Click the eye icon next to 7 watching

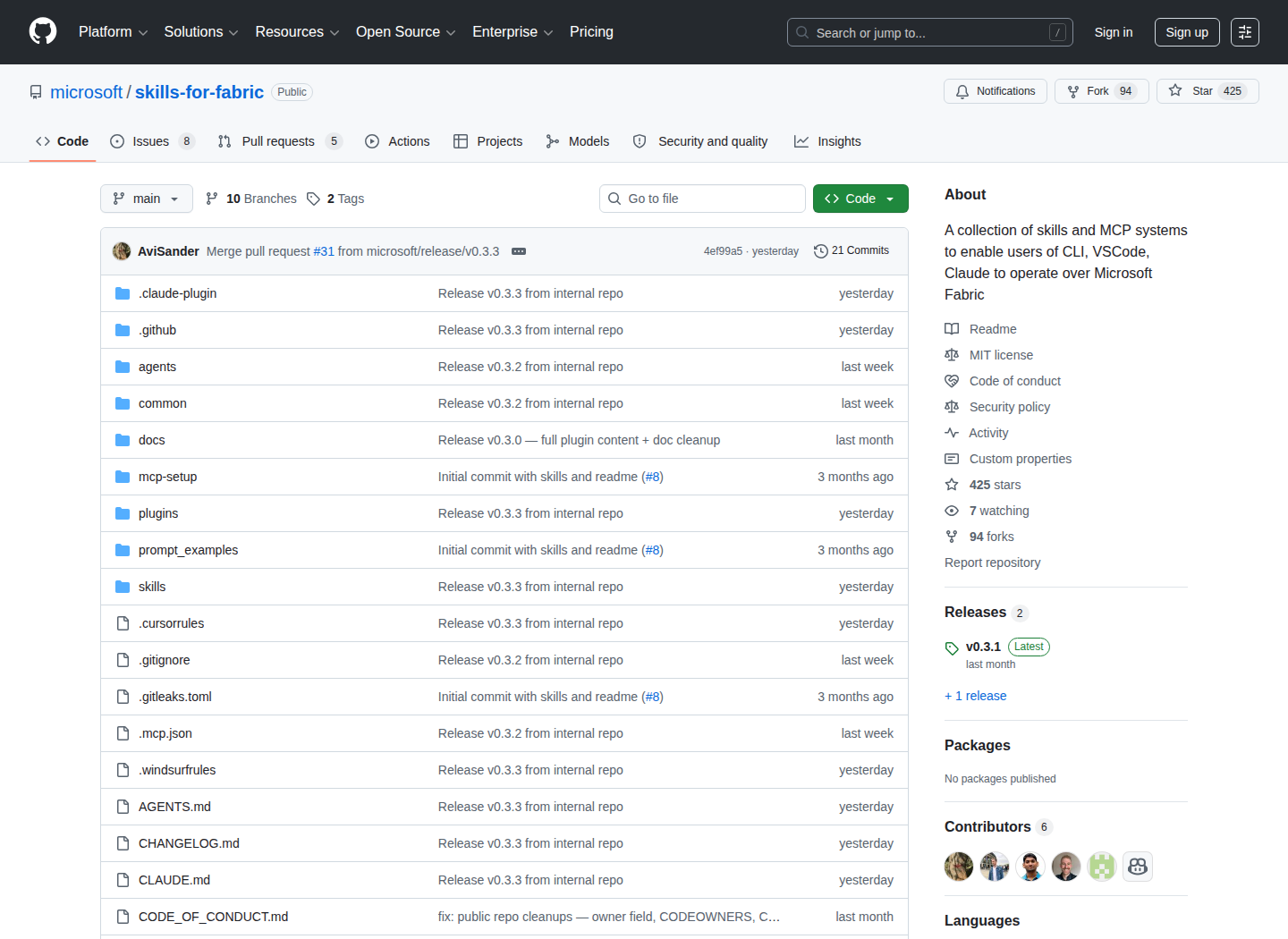point(952,511)
